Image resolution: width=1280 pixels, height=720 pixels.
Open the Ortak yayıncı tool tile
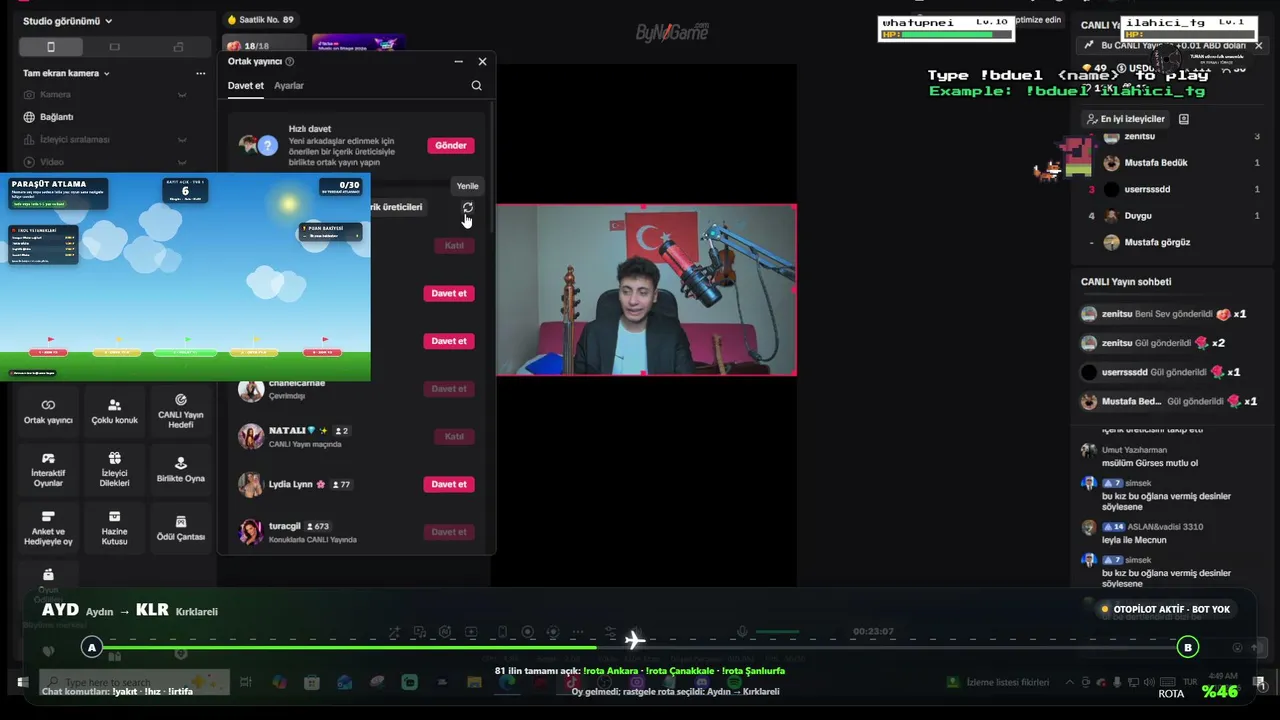48,411
